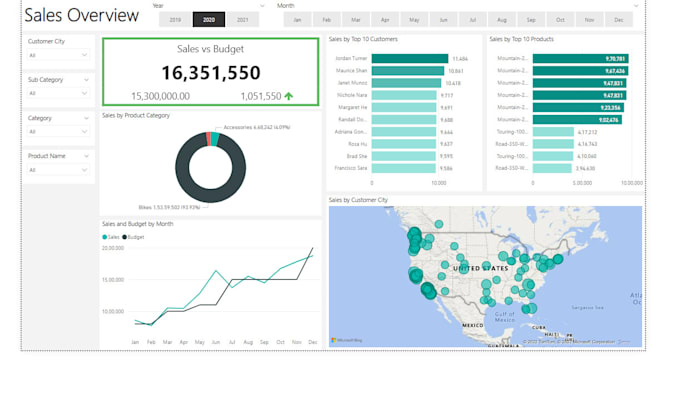The height and width of the screenshot is (393, 680).
Task: Click Sales by Customer City chart title
Action: [358, 200]
